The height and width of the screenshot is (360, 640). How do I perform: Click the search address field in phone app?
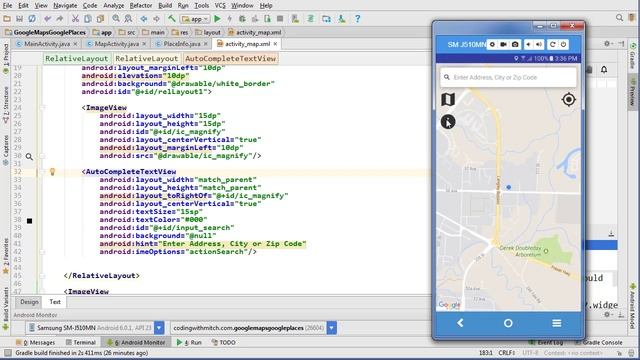[509, 77]
